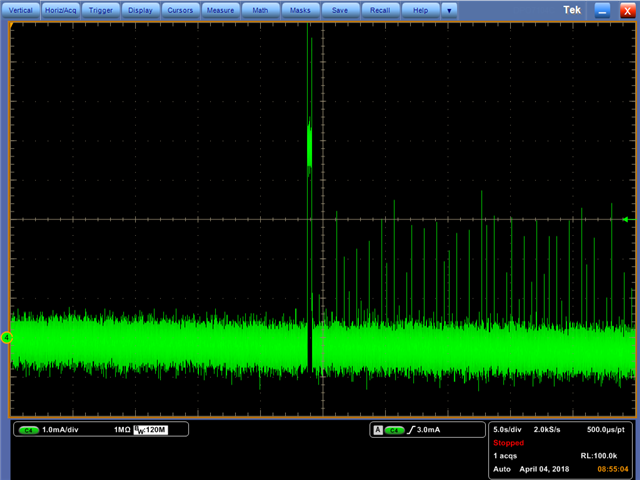
Task: Click the April 04, 2018 date readout
Action: tap(544, 469)
